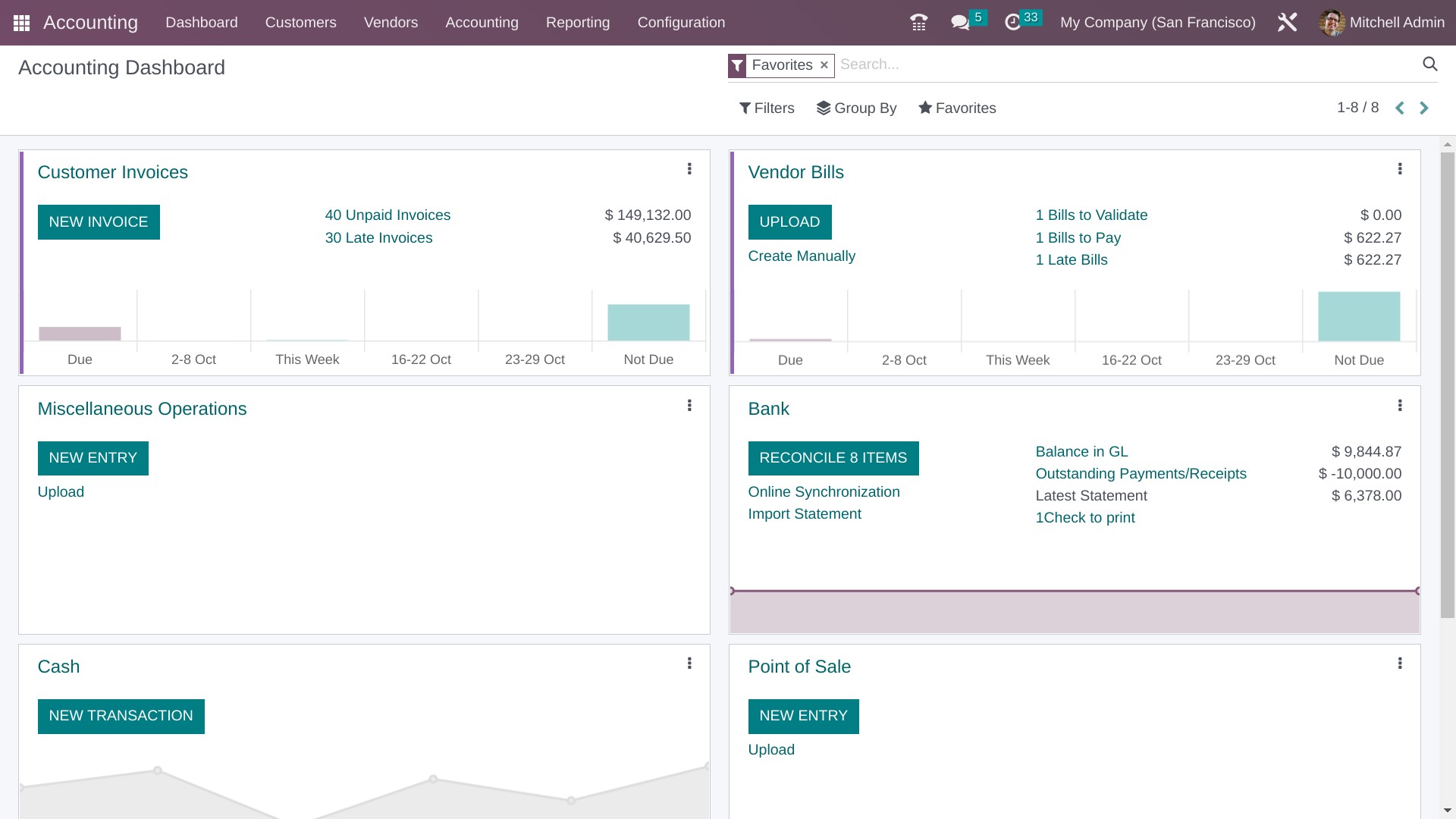Viewport: 1456px width, 819px height.
Task: Open 1 Late Bills link
Action: 1072,260
